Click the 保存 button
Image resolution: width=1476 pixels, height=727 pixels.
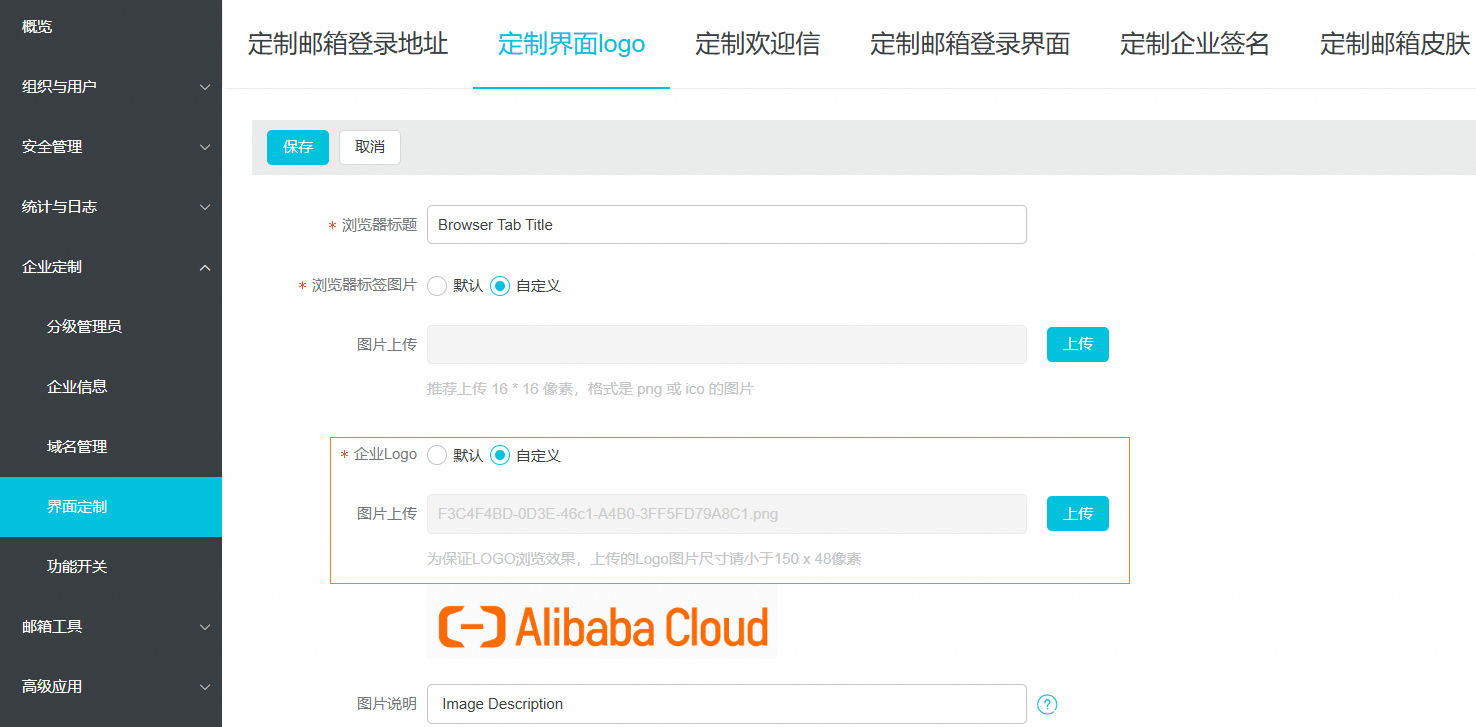[298, 147]
